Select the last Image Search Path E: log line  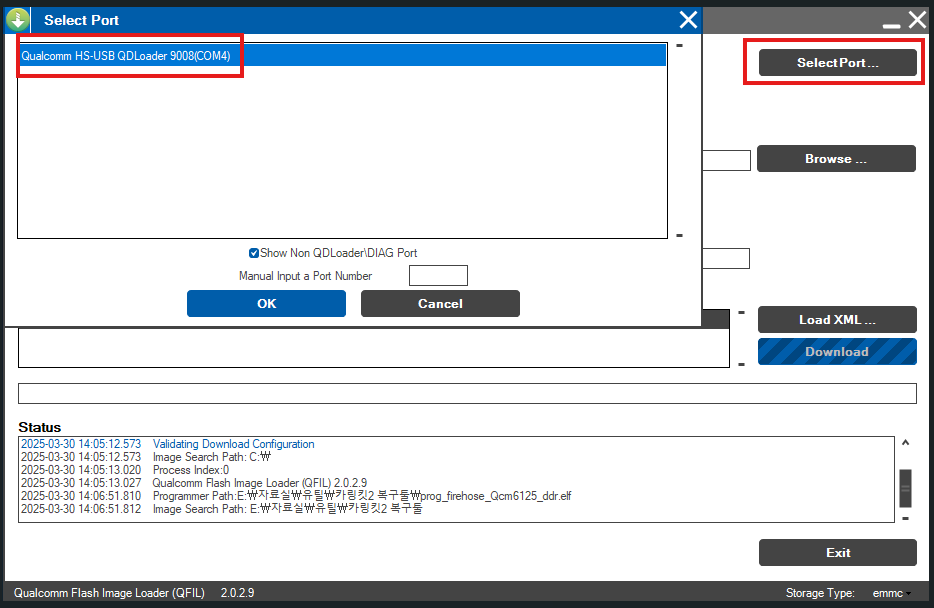[x=222, y=509]
